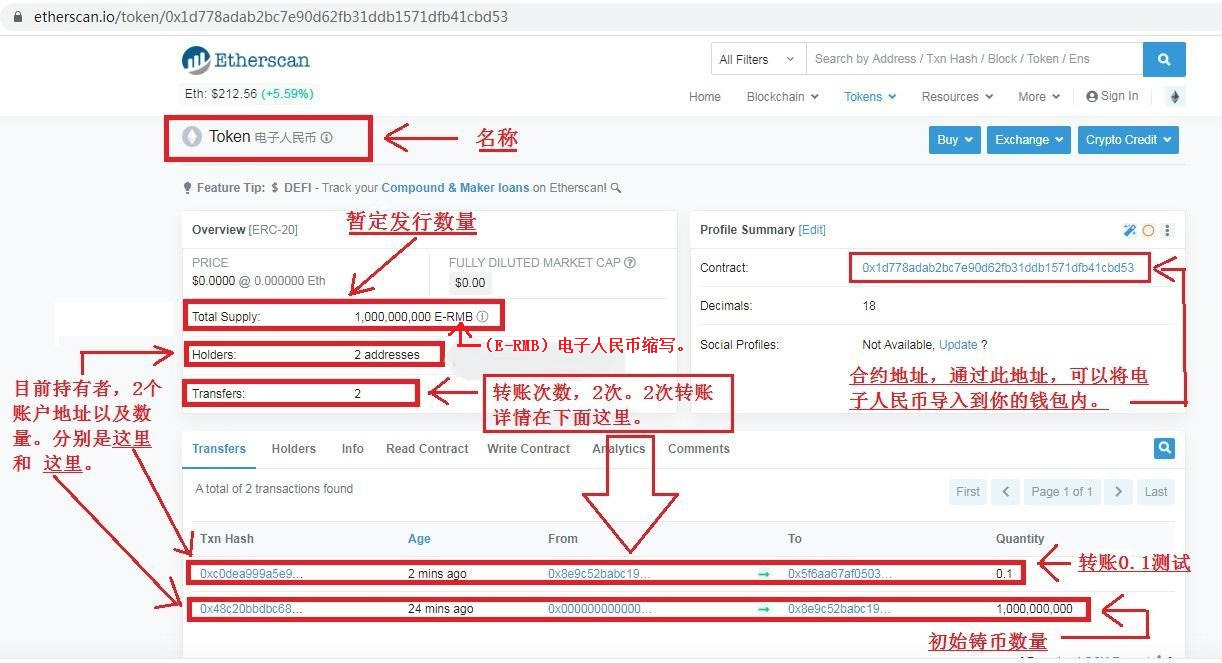The height and width of the screenshot is (663, 1222).
Task: Click the search icon in transfers table
Action: (x=1164, y=448)
